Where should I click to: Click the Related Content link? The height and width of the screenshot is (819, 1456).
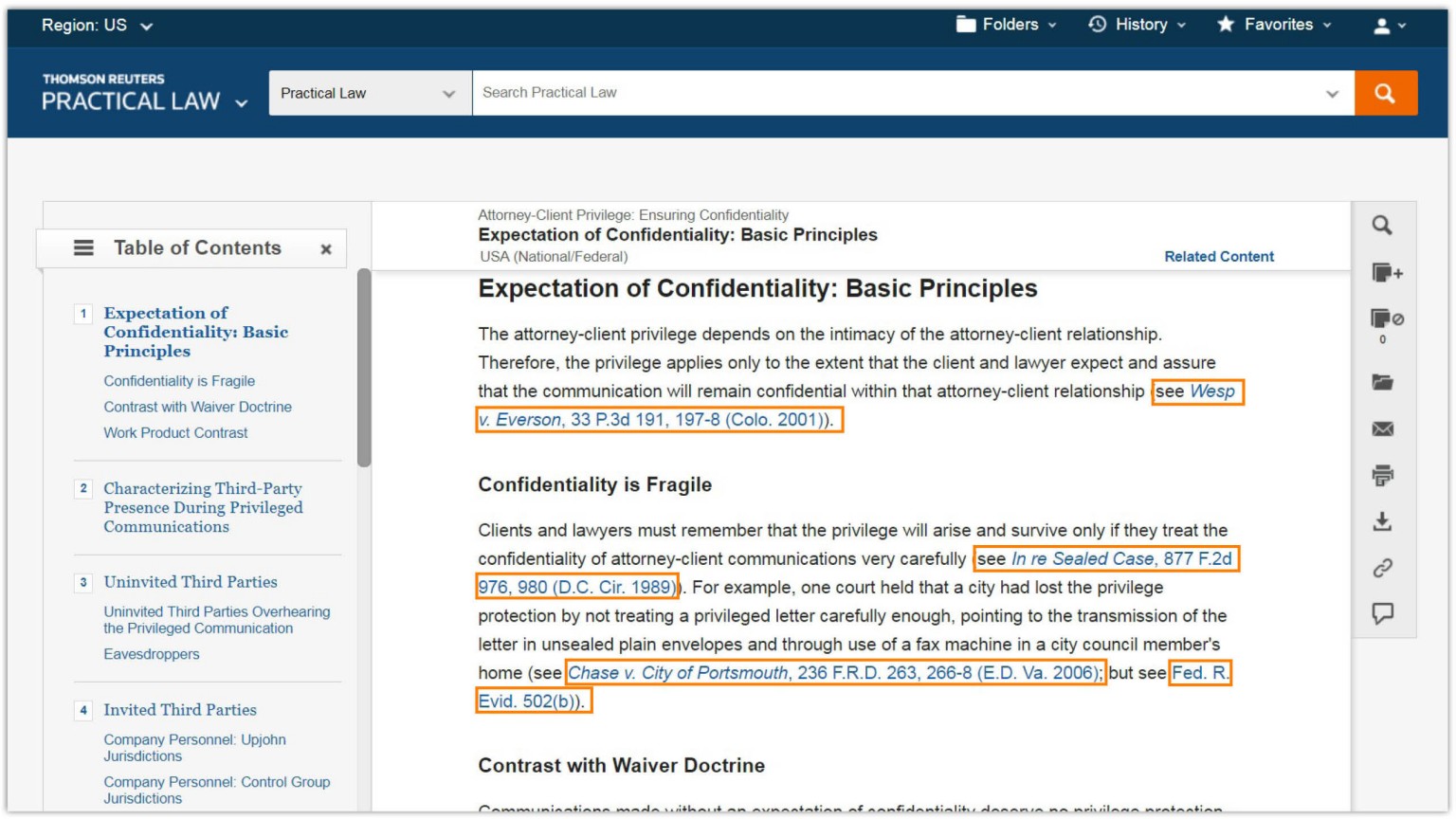click(x=1218, y=257)
